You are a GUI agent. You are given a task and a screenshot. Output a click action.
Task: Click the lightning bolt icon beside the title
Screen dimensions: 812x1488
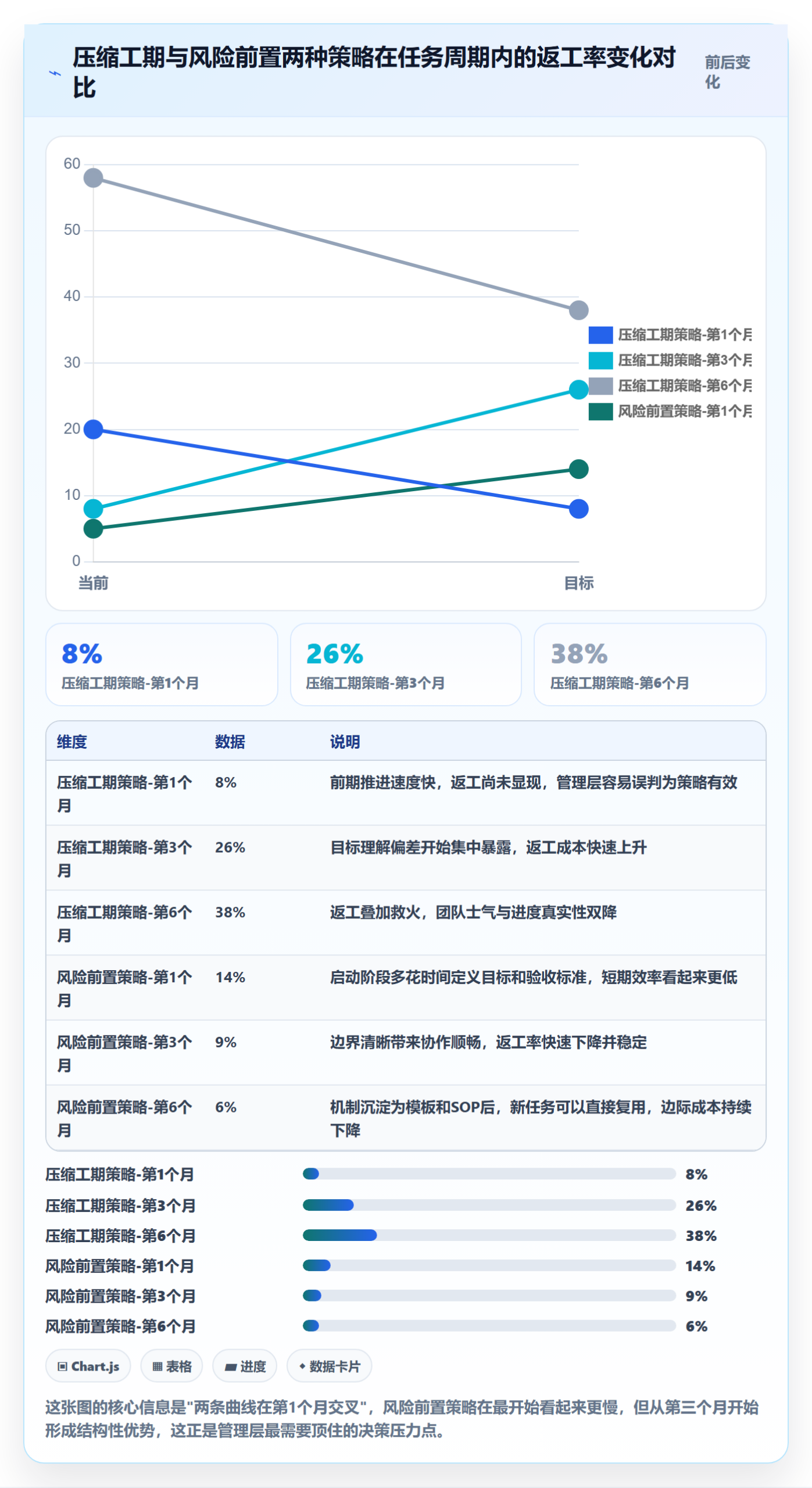[x=55, y=73]
